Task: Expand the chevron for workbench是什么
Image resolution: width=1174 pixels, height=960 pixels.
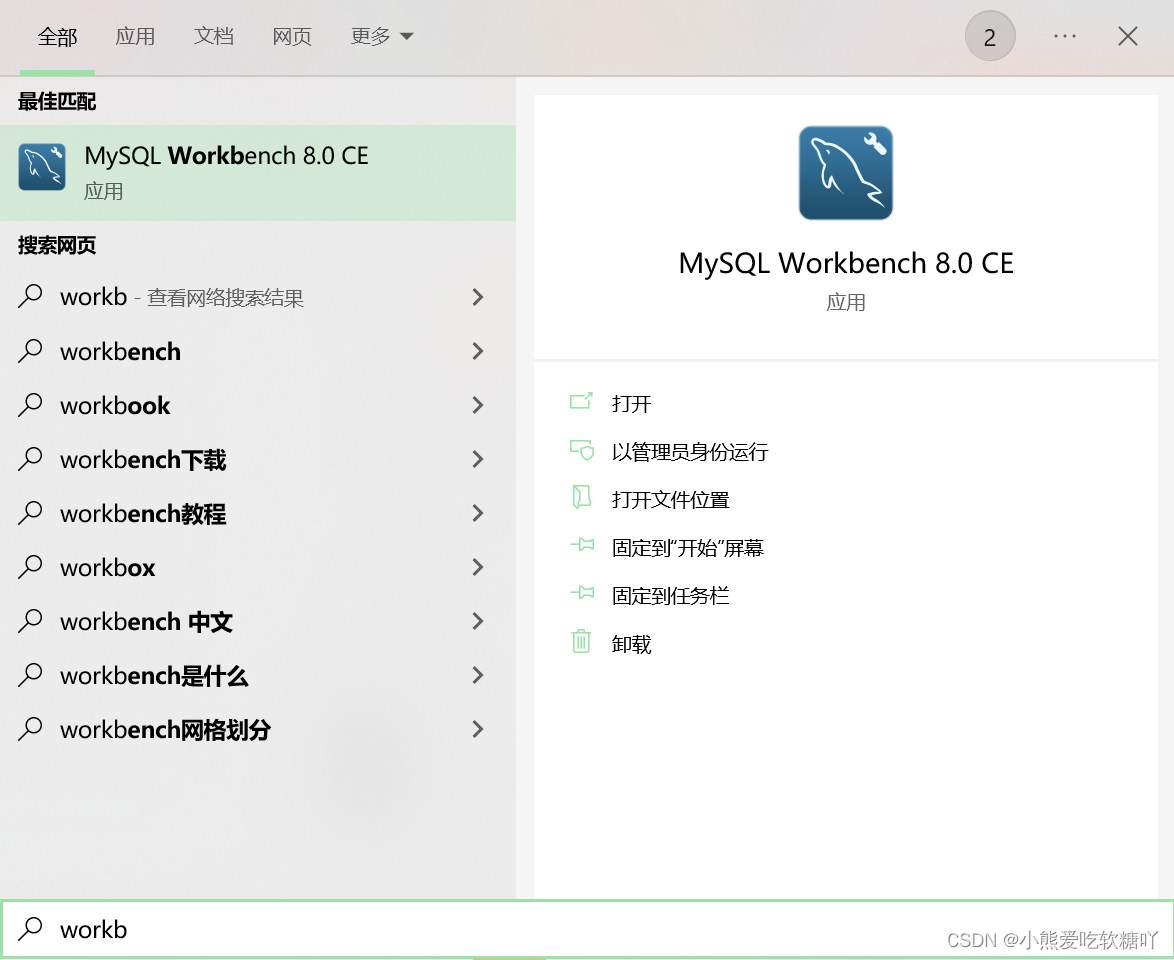Action: coord(478,675)
